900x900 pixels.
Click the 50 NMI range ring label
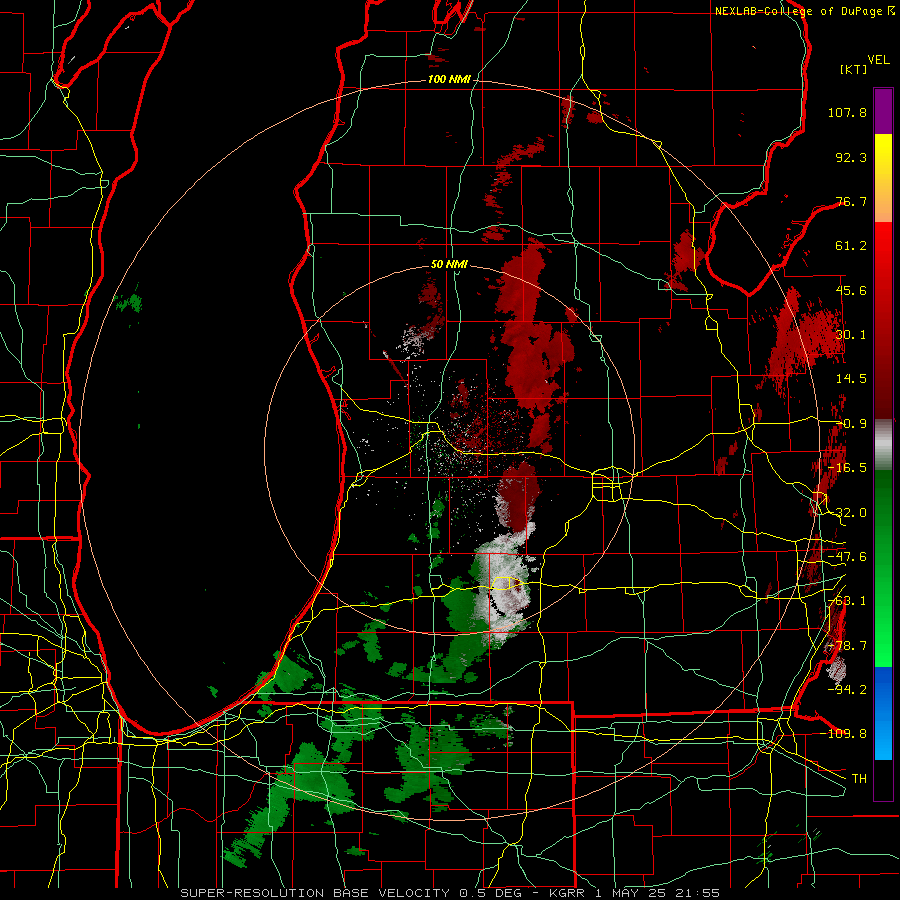click(x=449, y=264)
